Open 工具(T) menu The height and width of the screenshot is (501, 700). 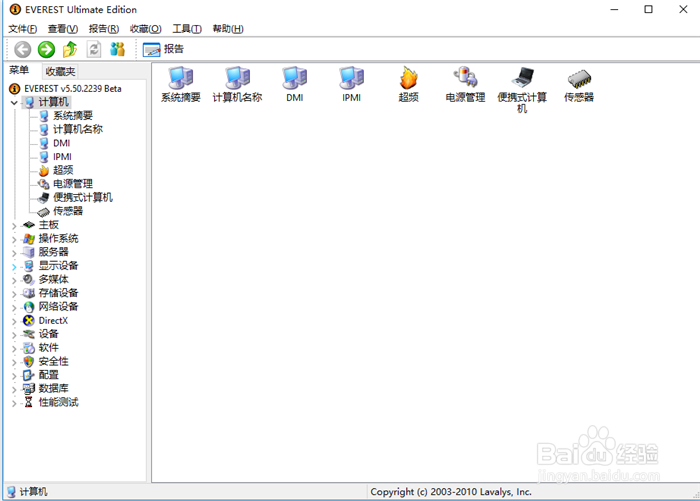187,29
